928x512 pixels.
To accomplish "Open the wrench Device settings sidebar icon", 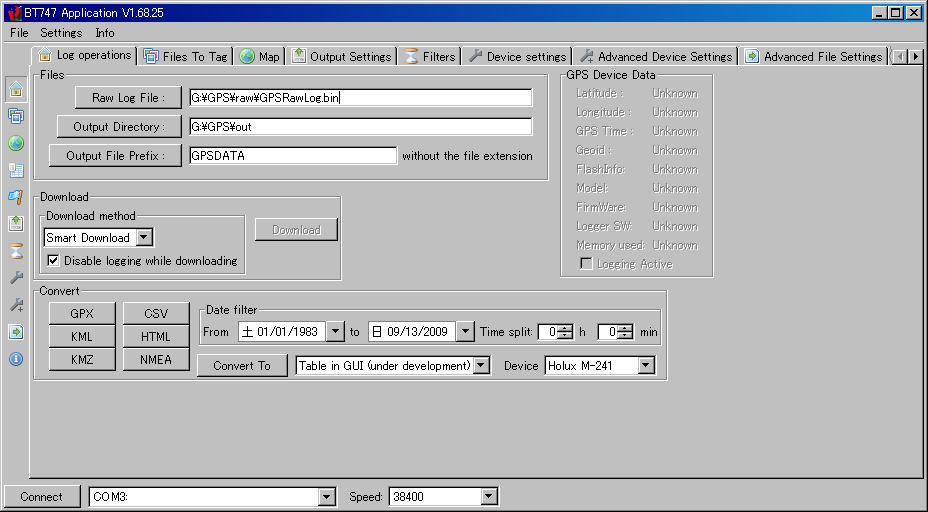I will point(16,278).
